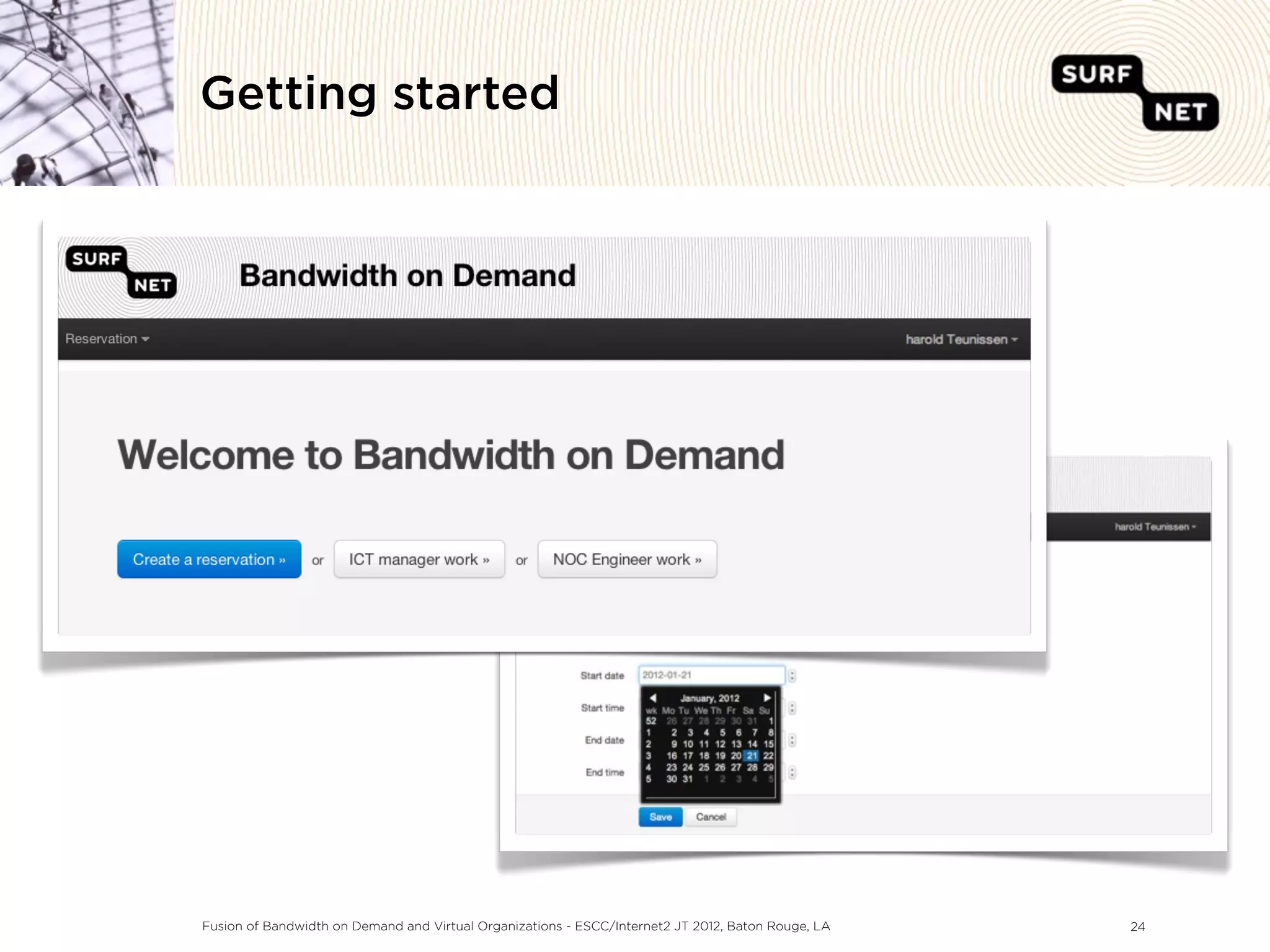The height and width of the screenshot is (952, 1270).
Task: Select day 10 in the calendar
Action: [688, 744]
